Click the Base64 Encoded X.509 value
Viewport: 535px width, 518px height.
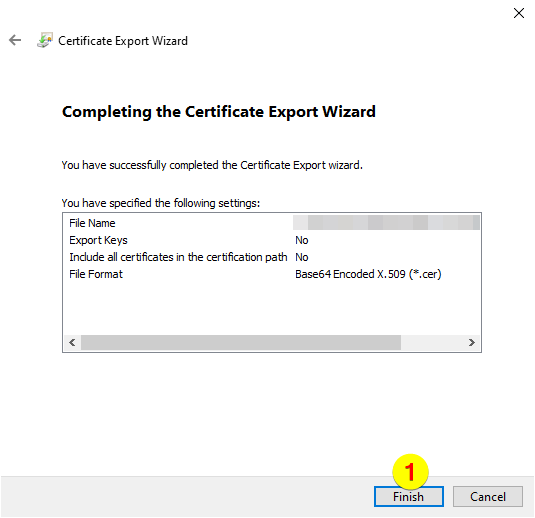point(368,274)
